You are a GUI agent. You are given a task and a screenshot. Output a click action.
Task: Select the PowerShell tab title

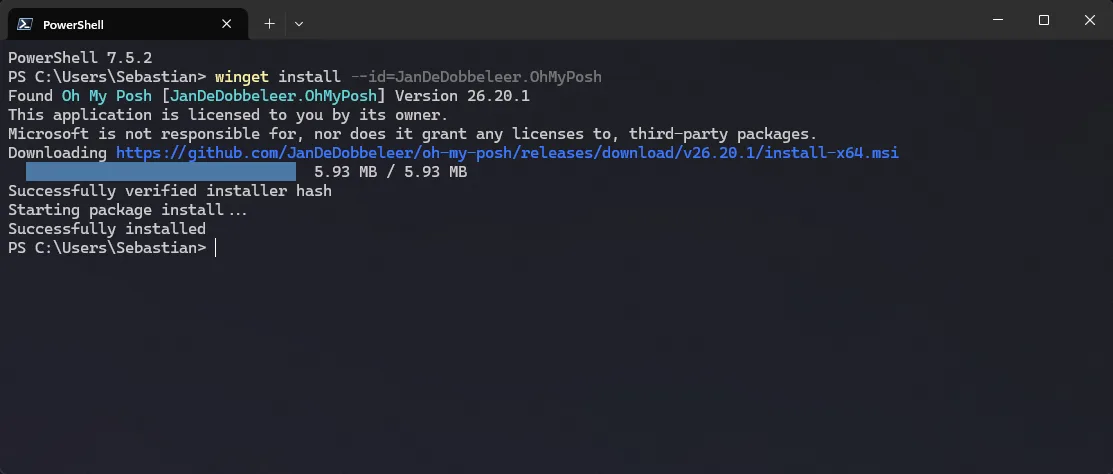(73, 24)
